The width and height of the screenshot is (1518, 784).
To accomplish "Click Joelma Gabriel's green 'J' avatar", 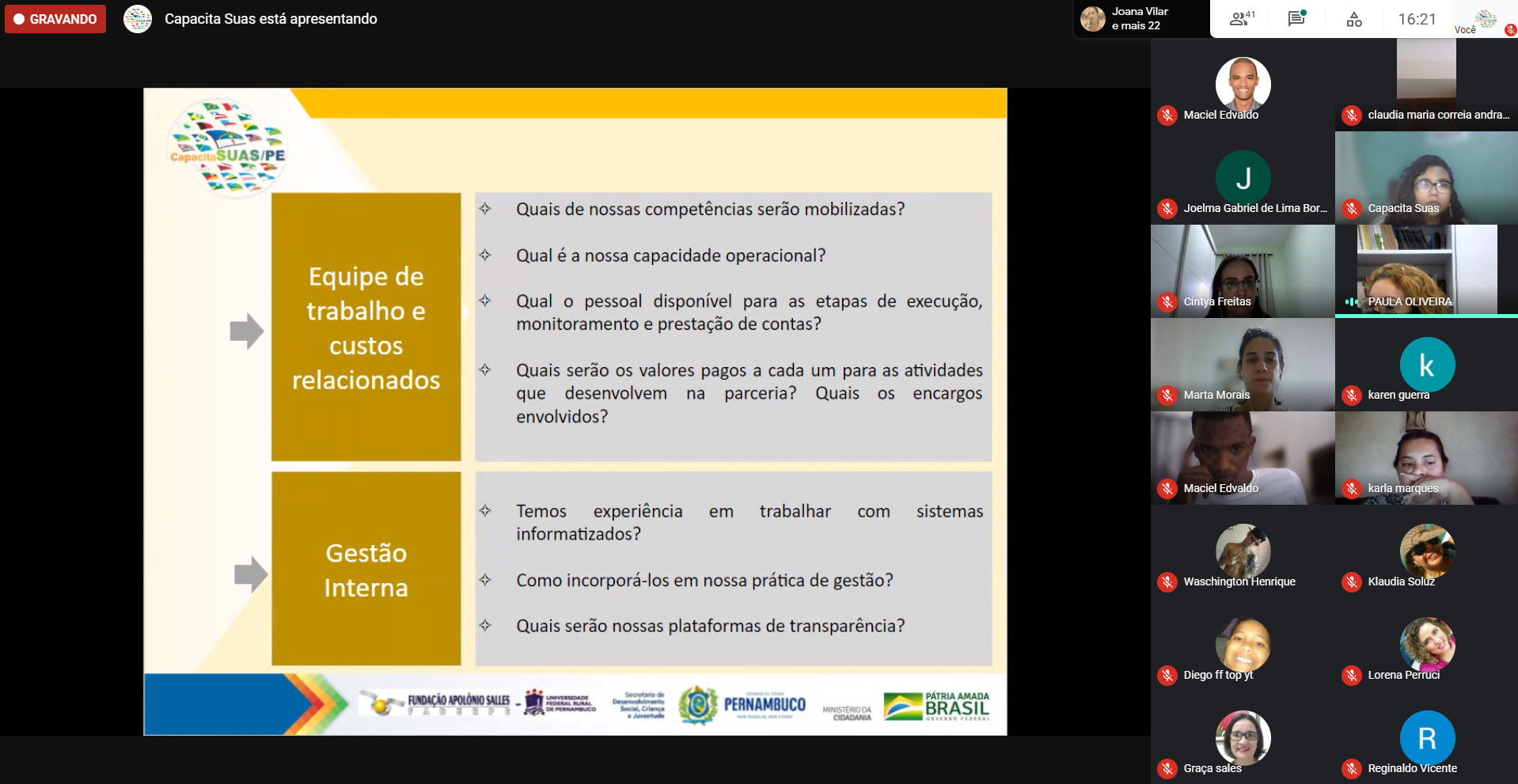I will tap(1243, 178).
